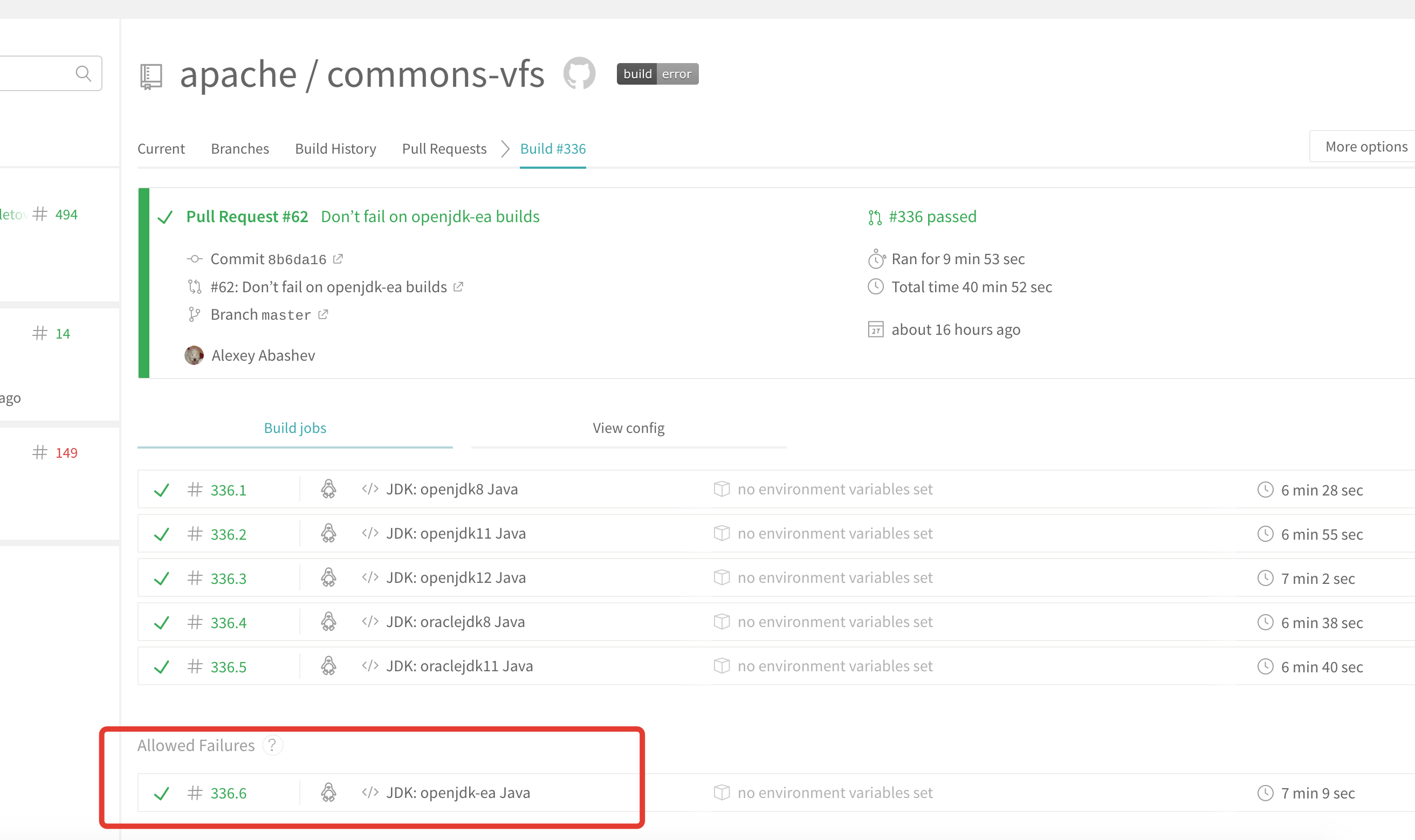
Task: Click the clock icon for 336.1 duration
Action: pyautogui.click(x=1266, y=490)
